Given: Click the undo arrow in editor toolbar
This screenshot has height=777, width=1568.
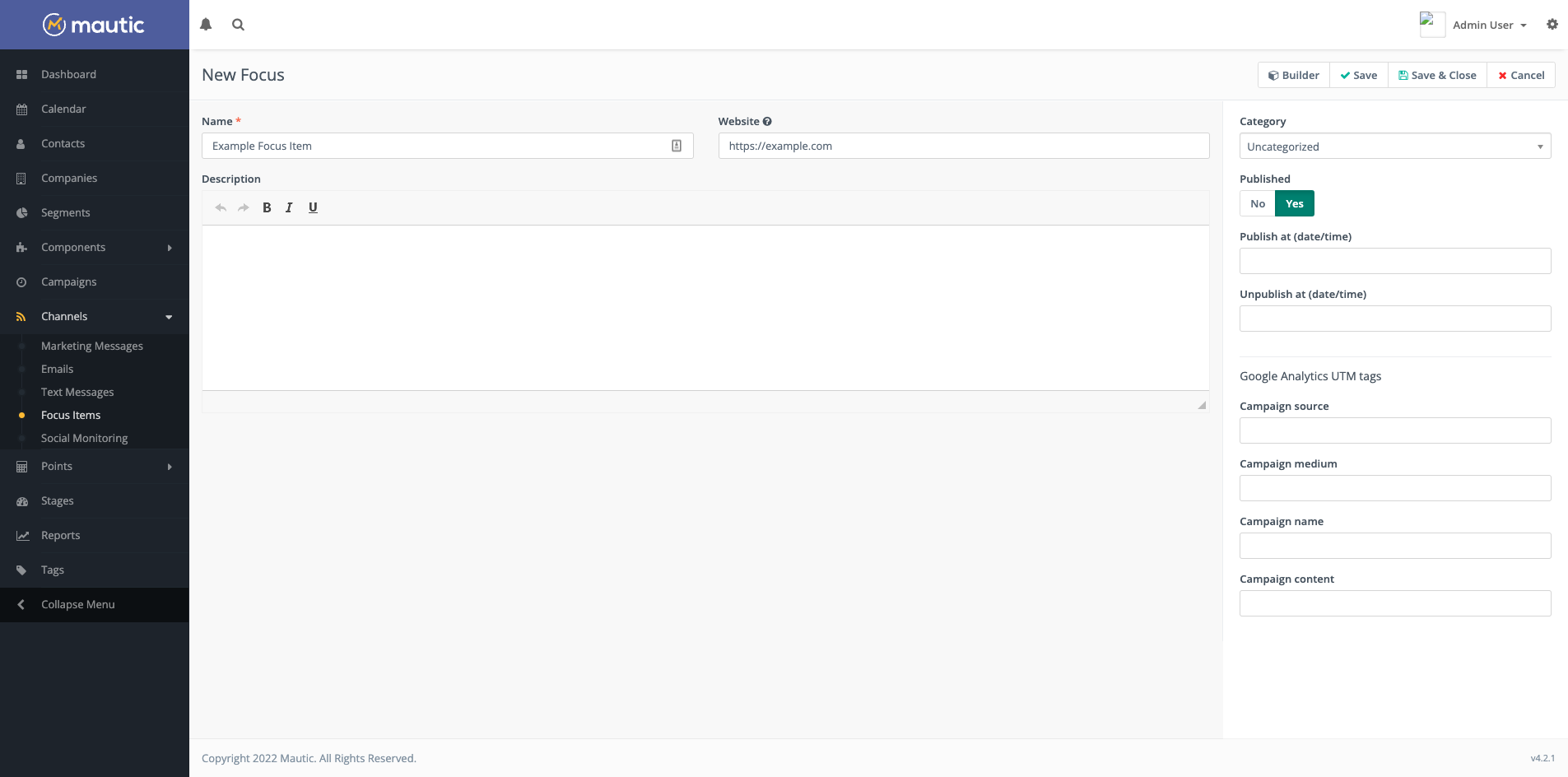Looking at the screenshot, I should click(221, 208).
